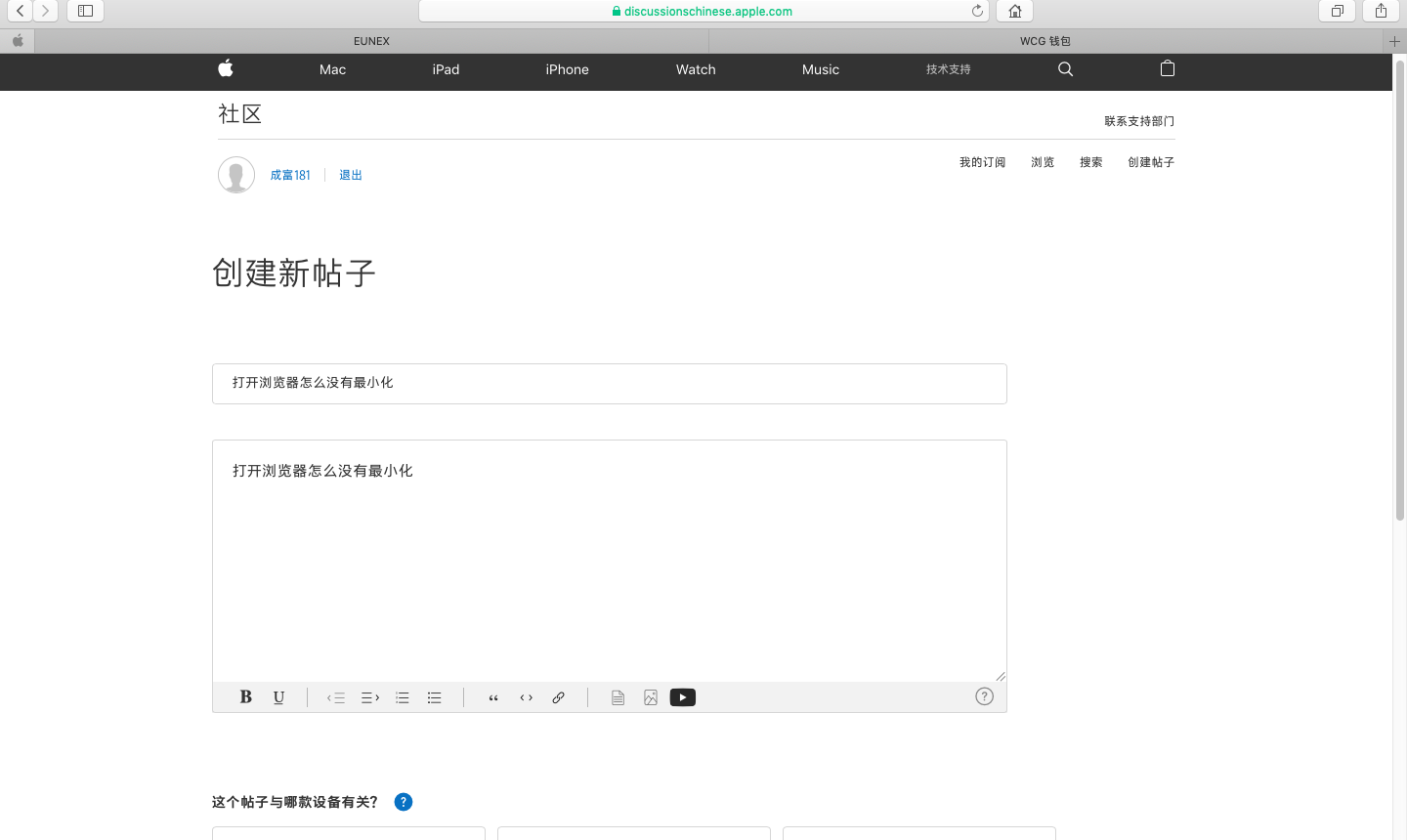The height and width of the screenshot is (840, 1407).
Task: Toggle bold formatting in editor toolbar
Action: pyautogui.click(x=246, y=697)
